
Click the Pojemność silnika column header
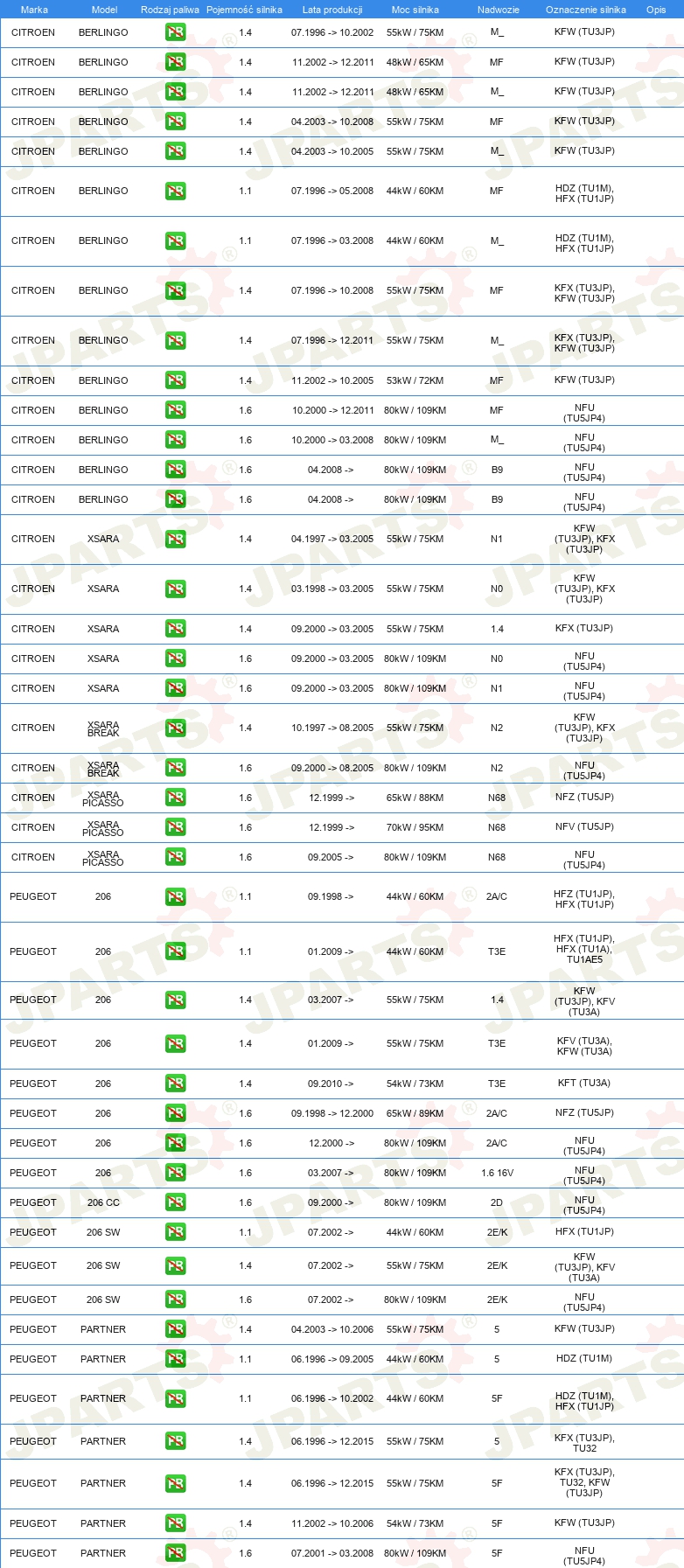[244, 10]
